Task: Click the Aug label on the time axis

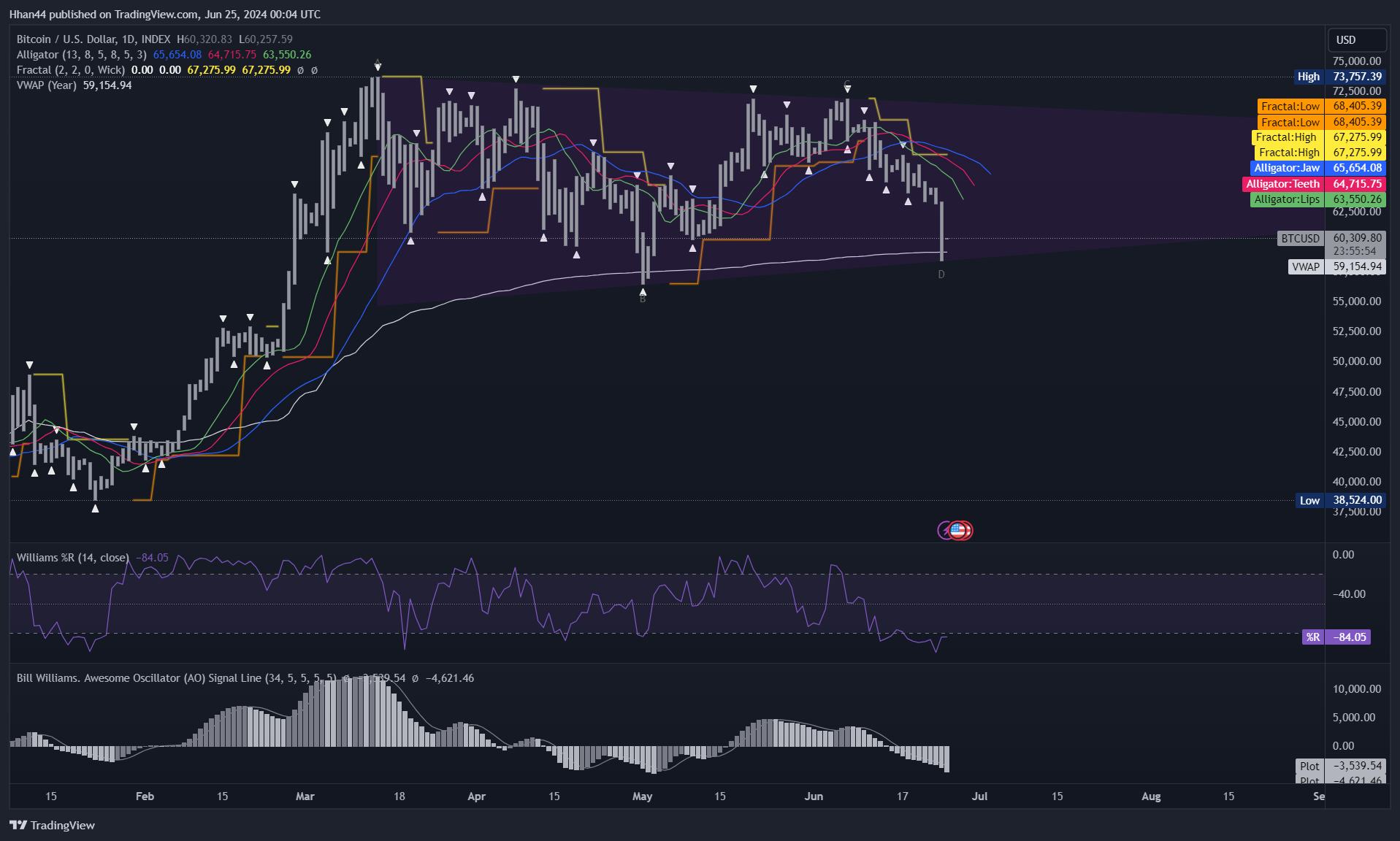Action: [1151, 796]
